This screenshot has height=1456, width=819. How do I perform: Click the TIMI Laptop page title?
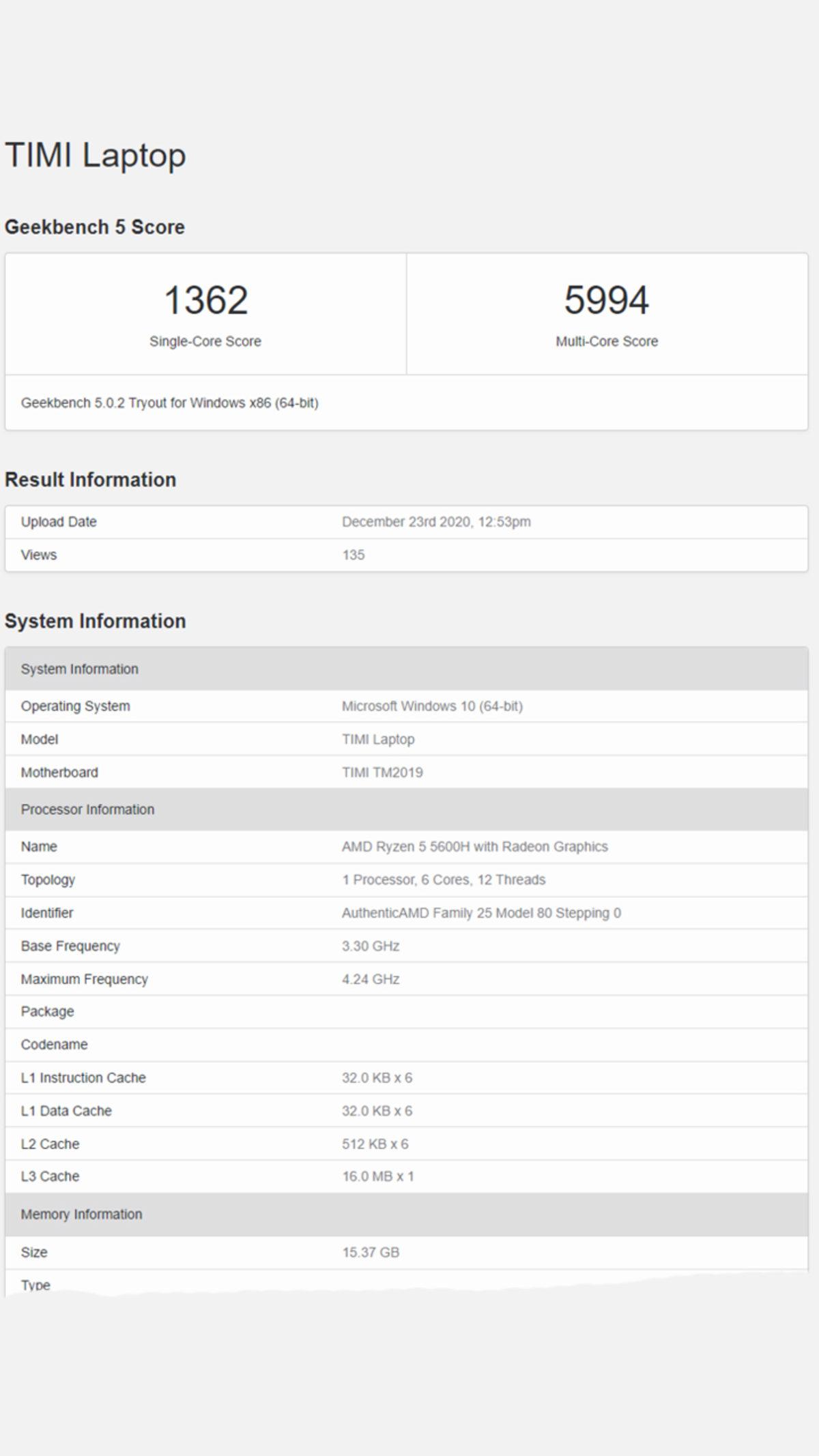coord(96,156)
